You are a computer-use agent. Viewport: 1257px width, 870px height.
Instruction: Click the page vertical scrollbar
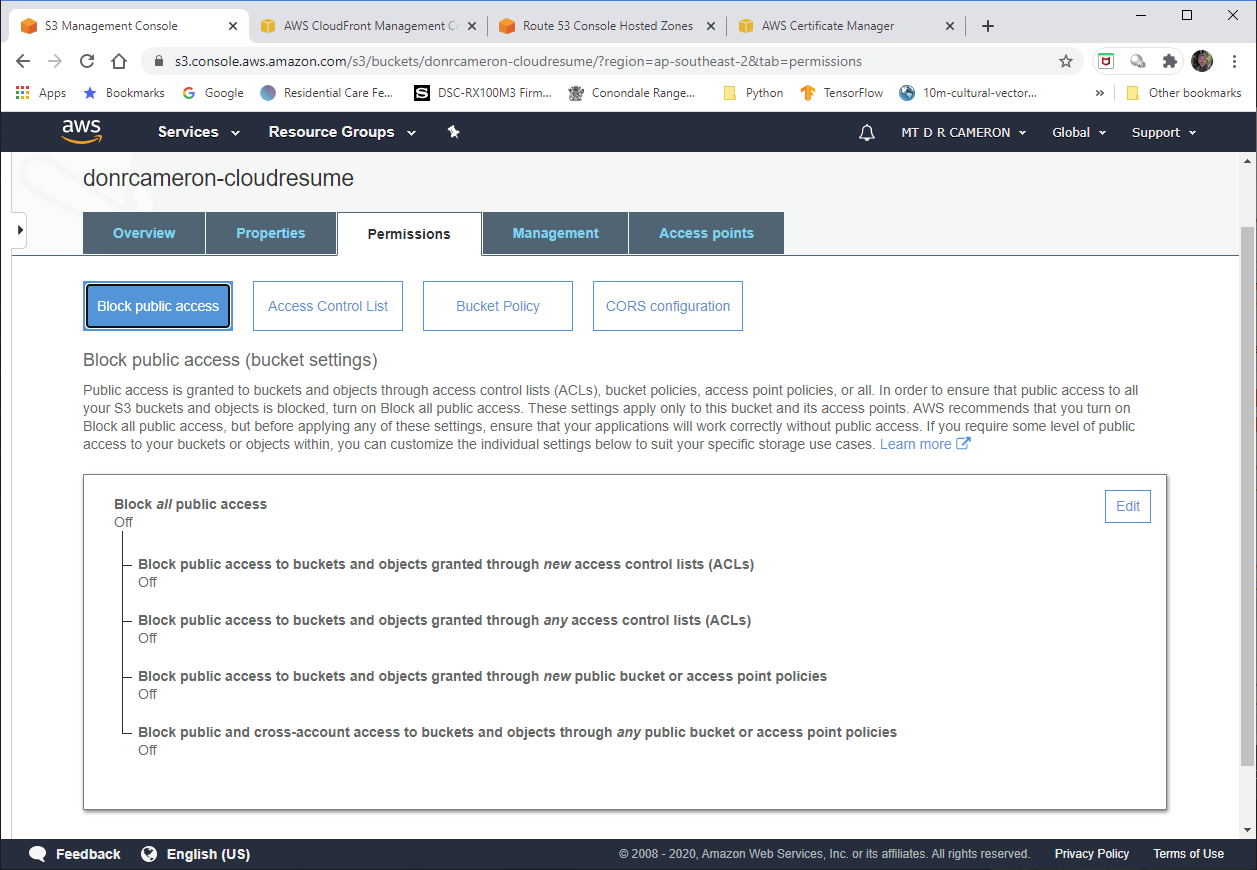[1246, 496]
